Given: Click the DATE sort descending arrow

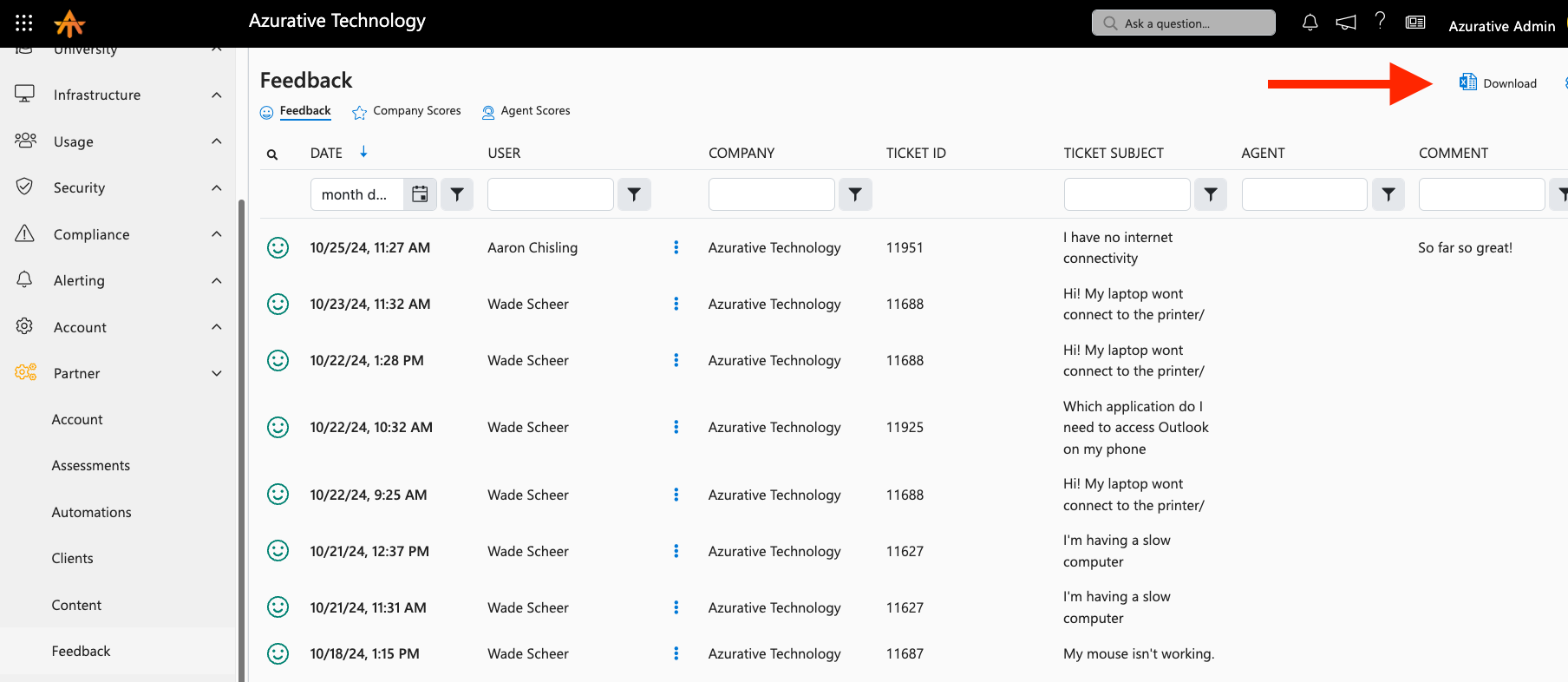Looking at the screenshot, I should (363, 152).
